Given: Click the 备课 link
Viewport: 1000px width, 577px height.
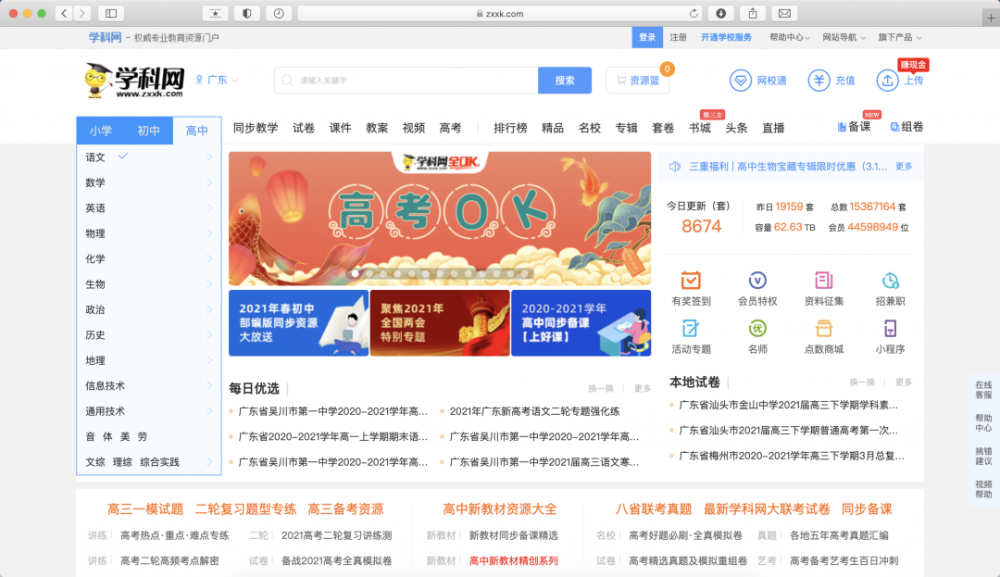Looking at the screenshot, I should click(x=854, y=127).
